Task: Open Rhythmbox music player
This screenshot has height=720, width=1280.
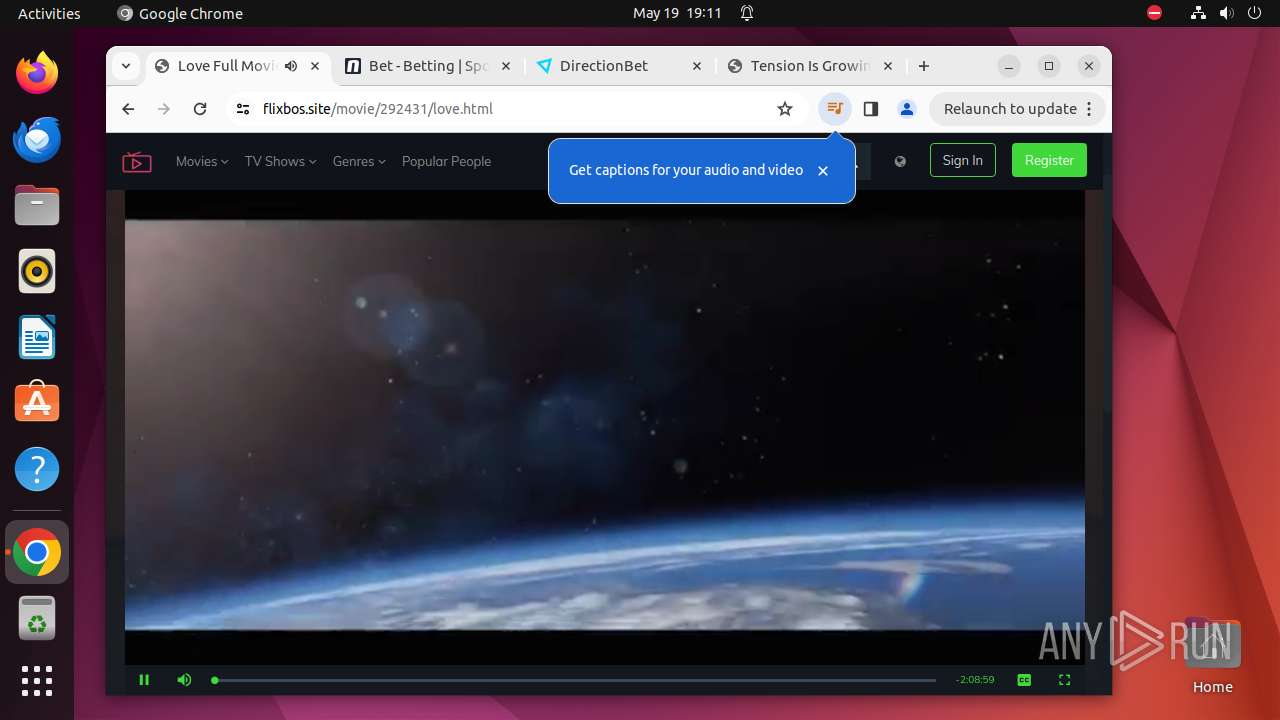Action: [x=37, y=271]
